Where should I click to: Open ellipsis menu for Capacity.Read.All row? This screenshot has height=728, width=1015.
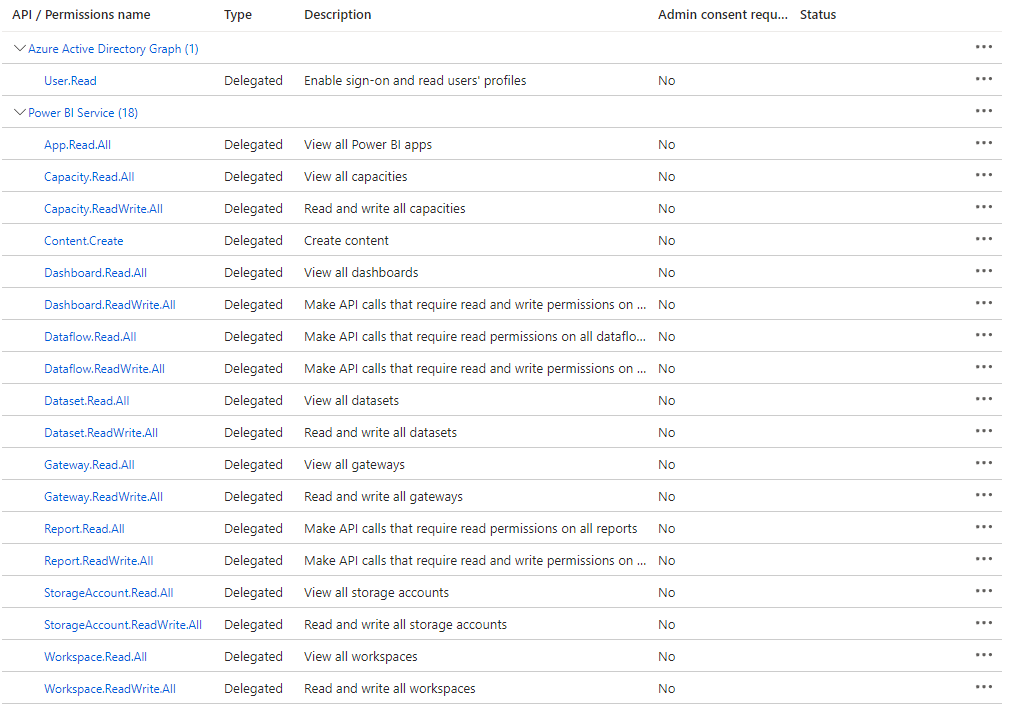coord(983,175)
